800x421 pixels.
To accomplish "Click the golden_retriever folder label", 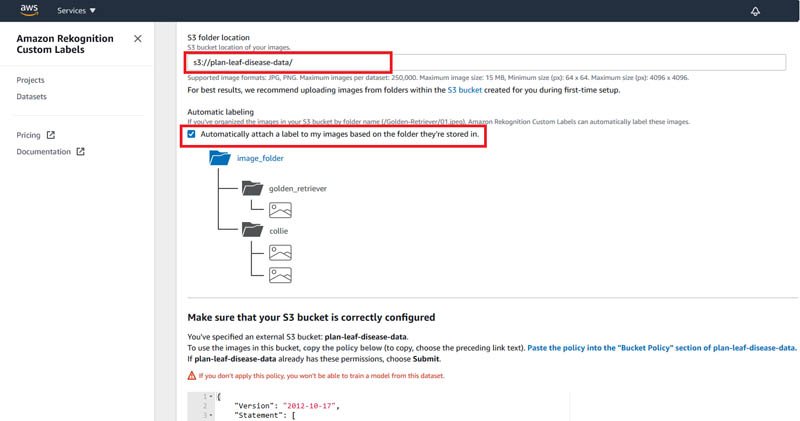I will click(298, 188).
